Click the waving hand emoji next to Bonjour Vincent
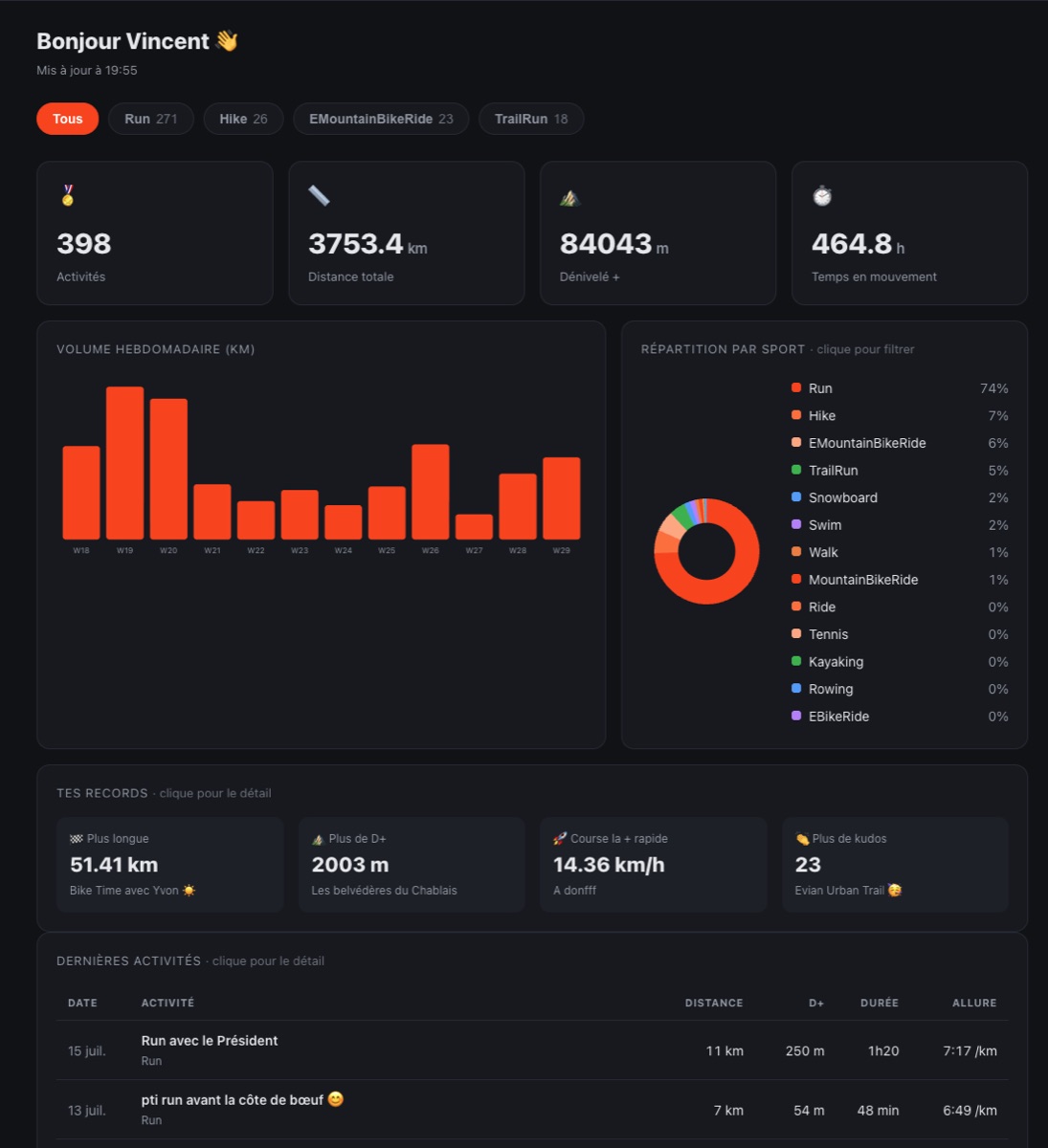The width and height of the screenshot is (1048, 1148). pyautogui.click(x=227, y=41)
